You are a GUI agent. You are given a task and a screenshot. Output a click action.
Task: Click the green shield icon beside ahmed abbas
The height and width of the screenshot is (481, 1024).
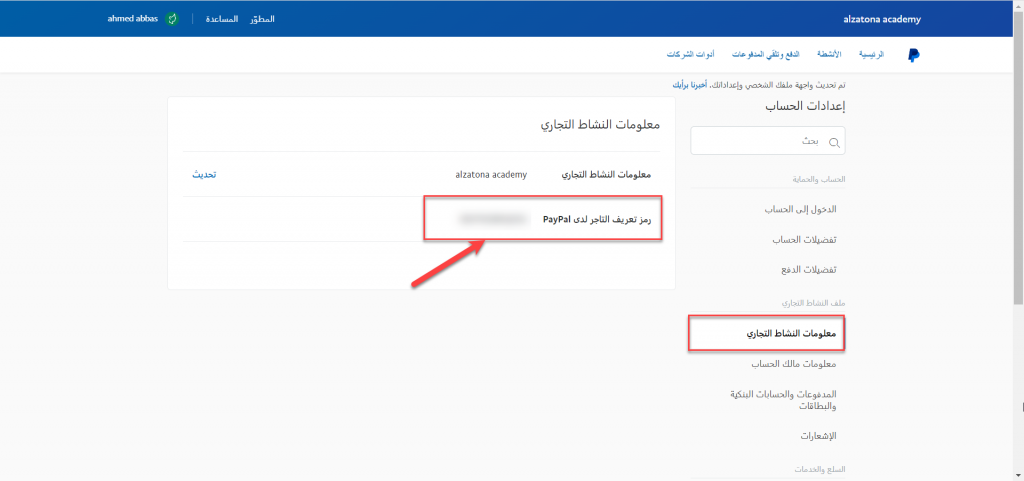(x=172, y=19)
